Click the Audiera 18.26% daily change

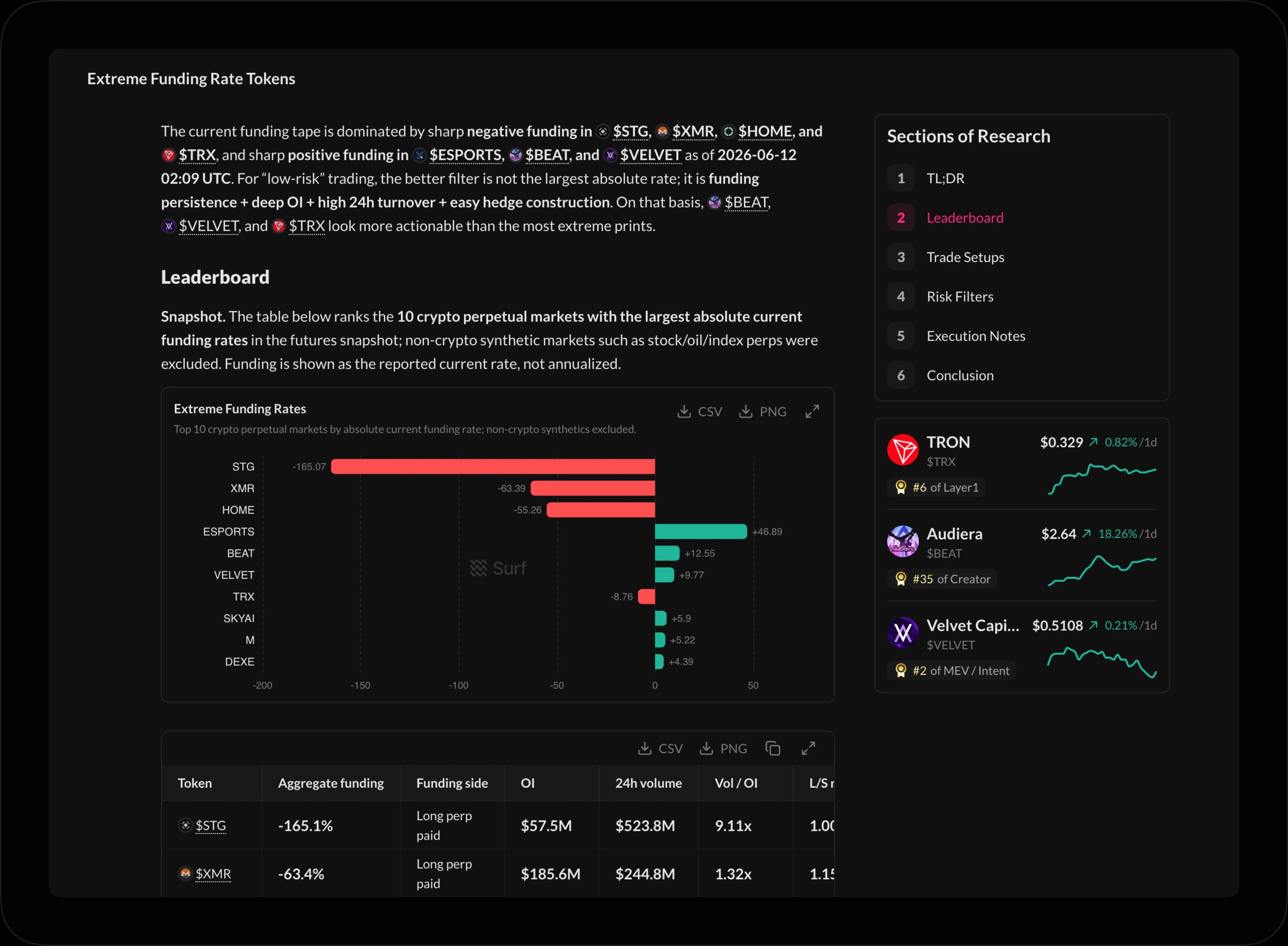click(x=1117, y=534)
